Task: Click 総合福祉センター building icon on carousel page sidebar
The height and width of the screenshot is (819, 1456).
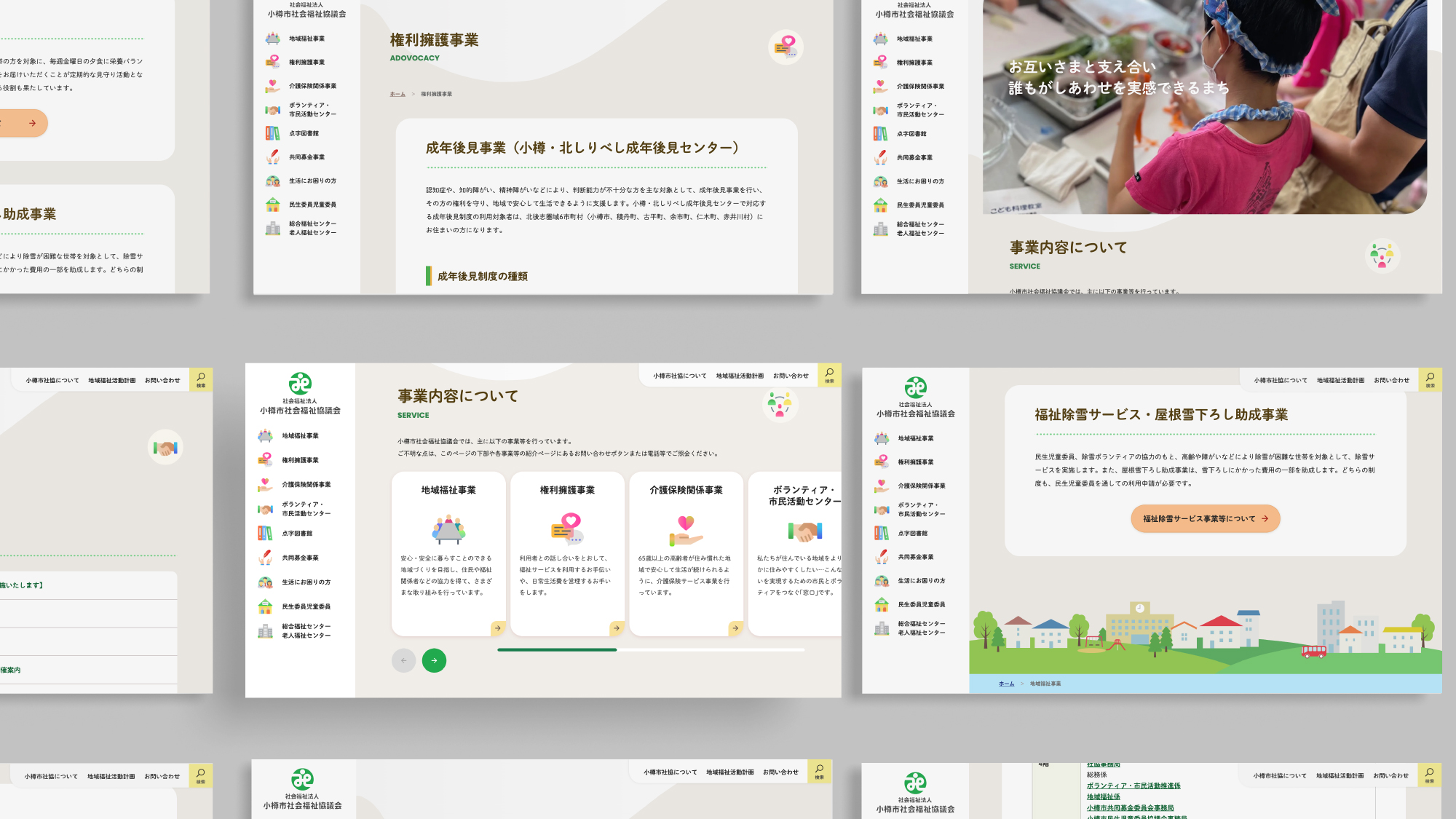Action: tap(265, 631)
